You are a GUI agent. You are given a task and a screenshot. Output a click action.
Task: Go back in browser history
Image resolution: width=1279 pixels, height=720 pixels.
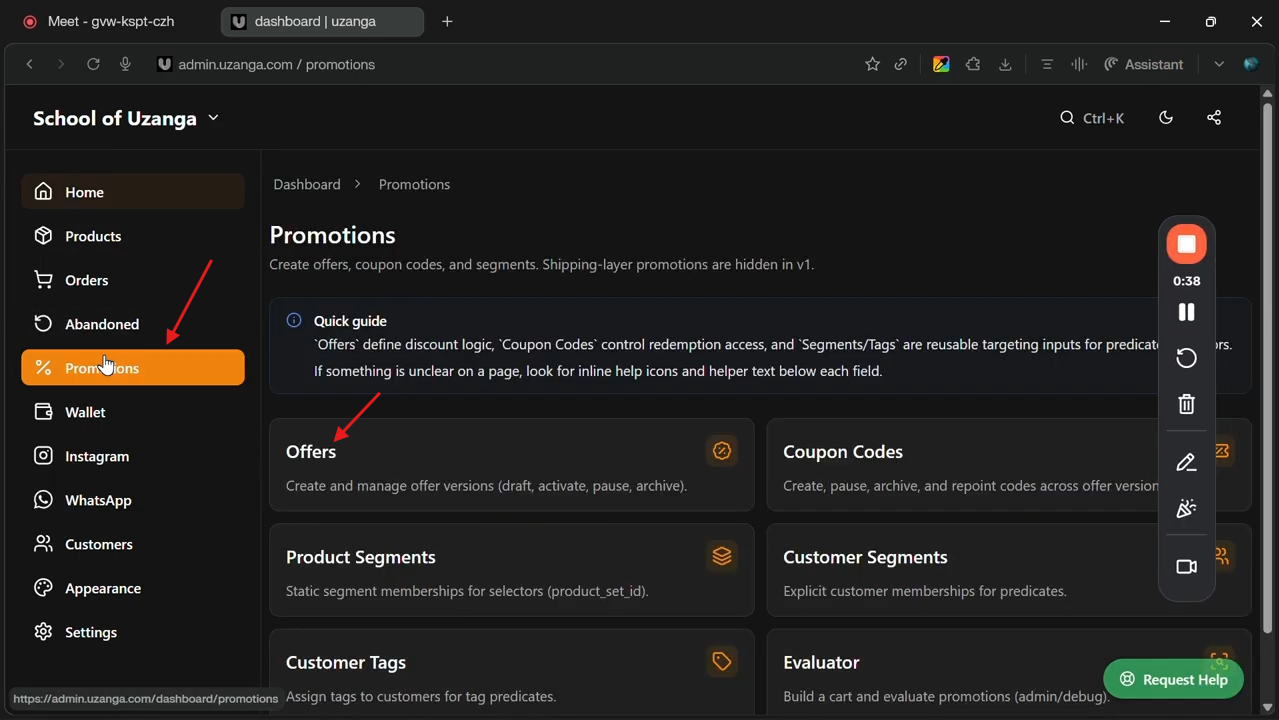(x=30, y=64)
